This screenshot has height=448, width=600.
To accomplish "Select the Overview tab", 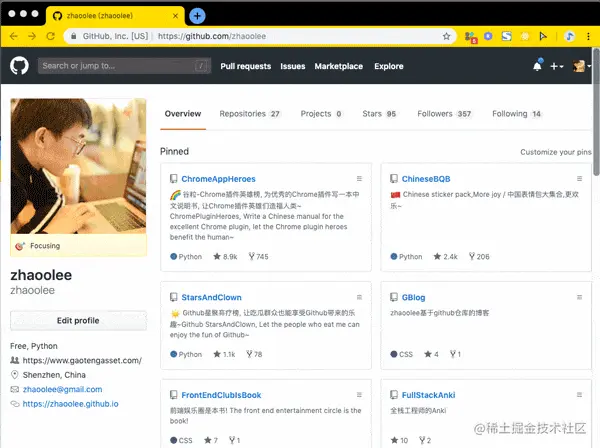I will [x=183, y=114].
